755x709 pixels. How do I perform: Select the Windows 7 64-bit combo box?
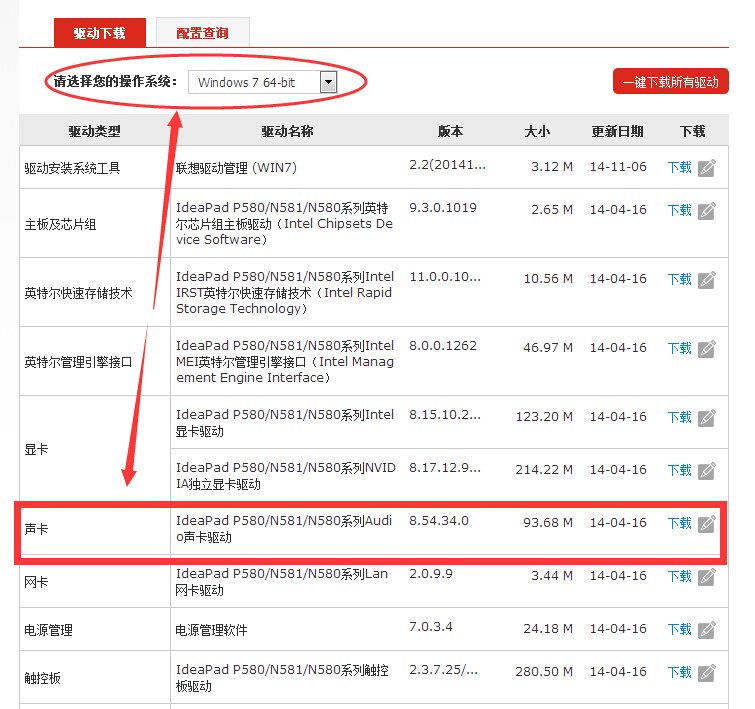pos(262,82)
